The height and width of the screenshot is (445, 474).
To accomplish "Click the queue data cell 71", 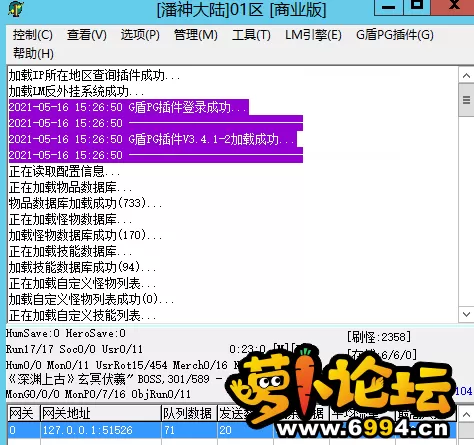I will 189,430.
